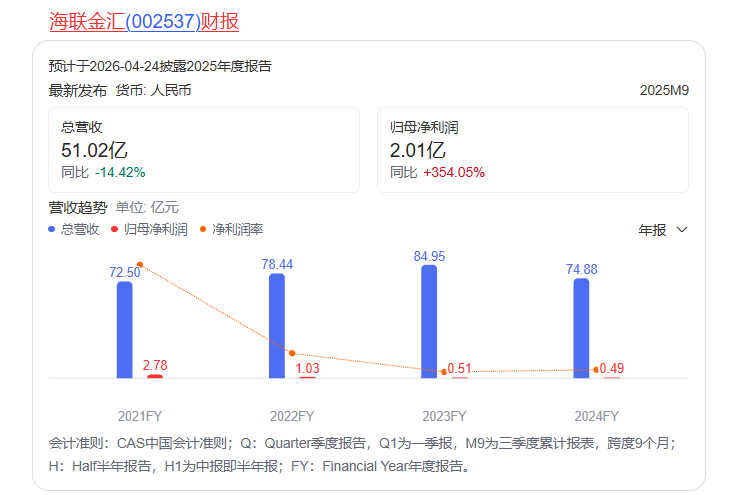Select the 2023FY blue revenue bar
Viewport: 733px width, 495px height.
pos(429,322)
